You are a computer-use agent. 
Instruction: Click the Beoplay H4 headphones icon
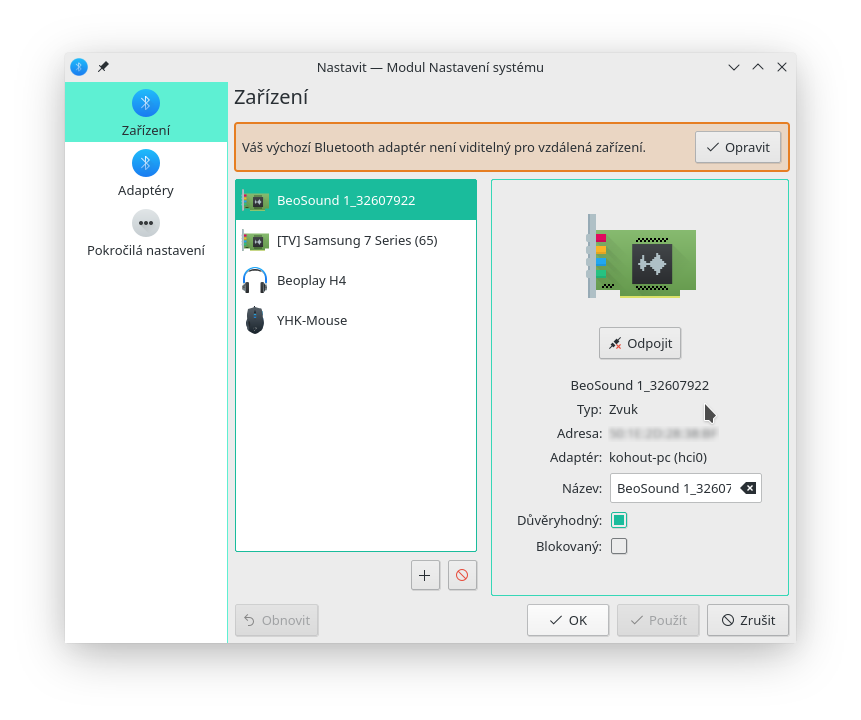click(255, 281)
